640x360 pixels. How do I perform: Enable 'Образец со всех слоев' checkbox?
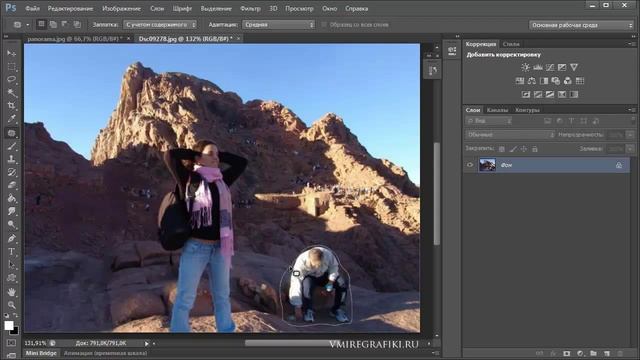[324, 25]
